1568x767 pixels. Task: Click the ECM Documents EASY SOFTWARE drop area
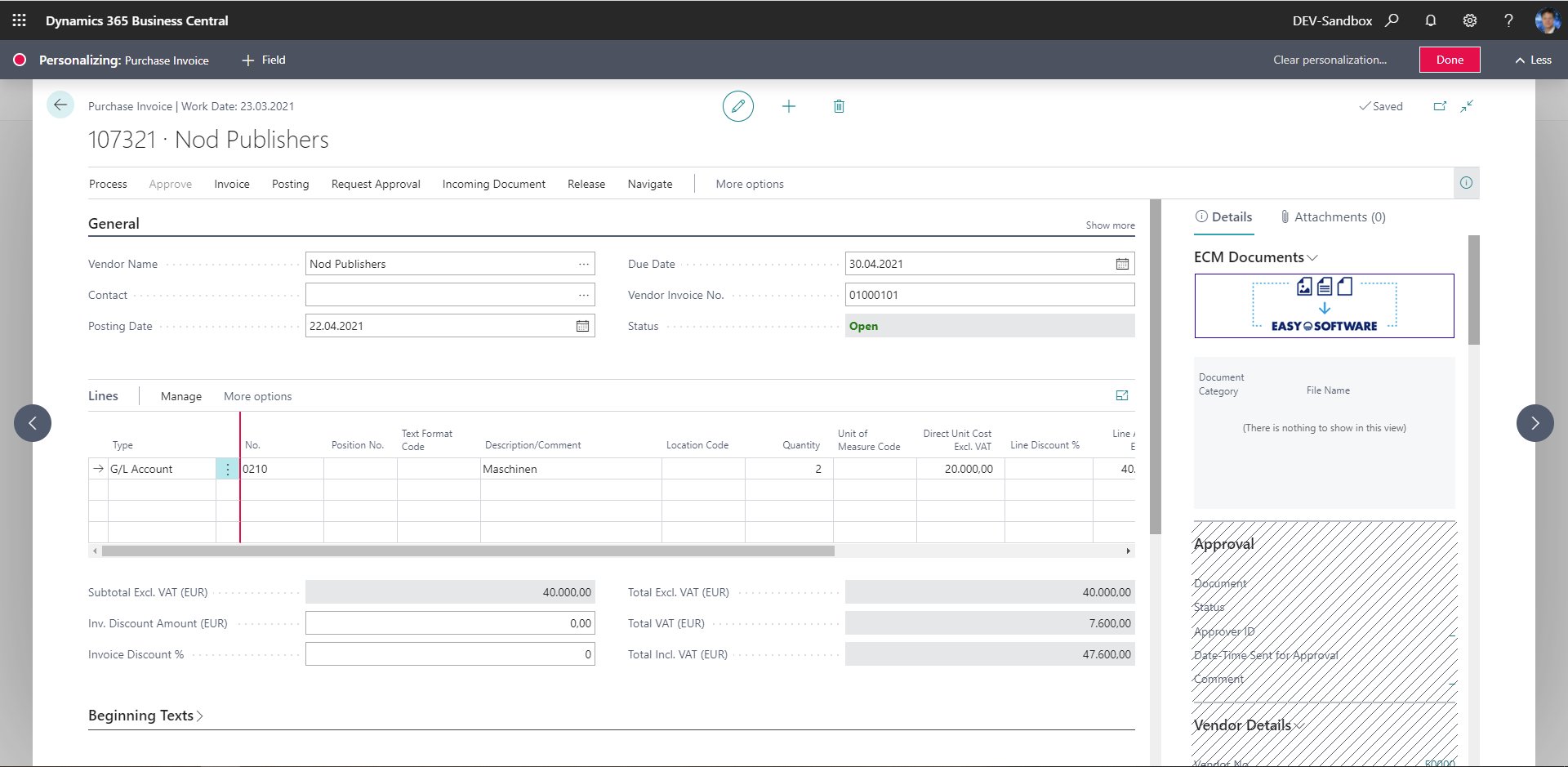(1325, 305)
